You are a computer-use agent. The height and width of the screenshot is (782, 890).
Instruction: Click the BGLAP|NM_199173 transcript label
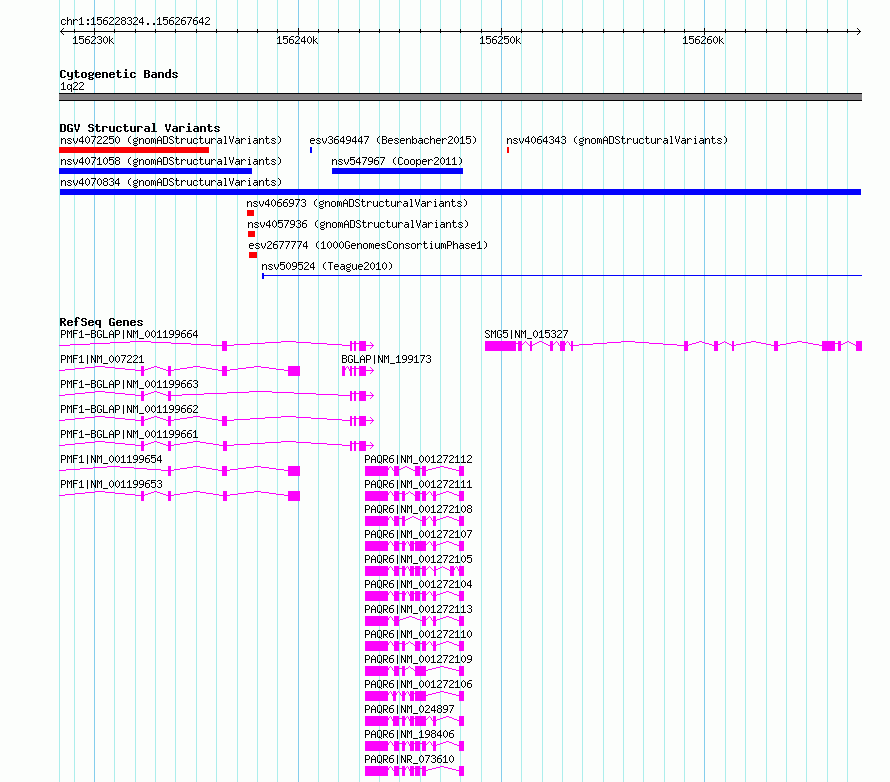[x=386, y=359]
